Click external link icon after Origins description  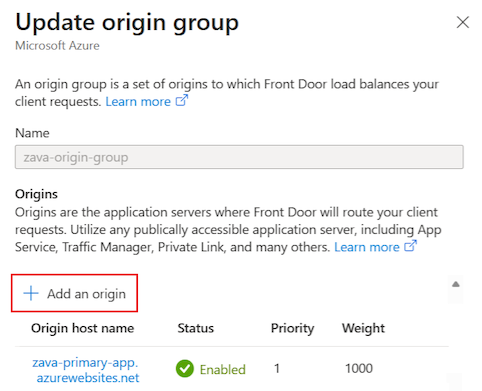point(410,246)
